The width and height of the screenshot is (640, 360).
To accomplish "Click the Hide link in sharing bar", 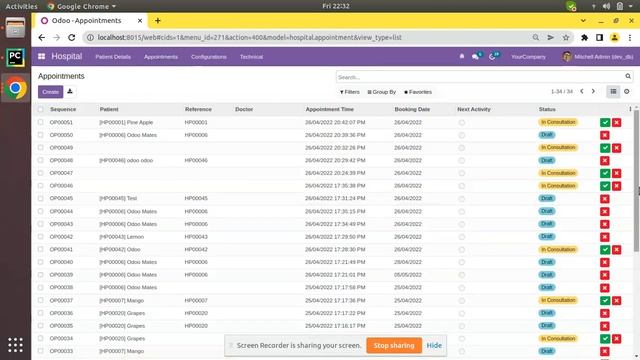I will [434, 345].
